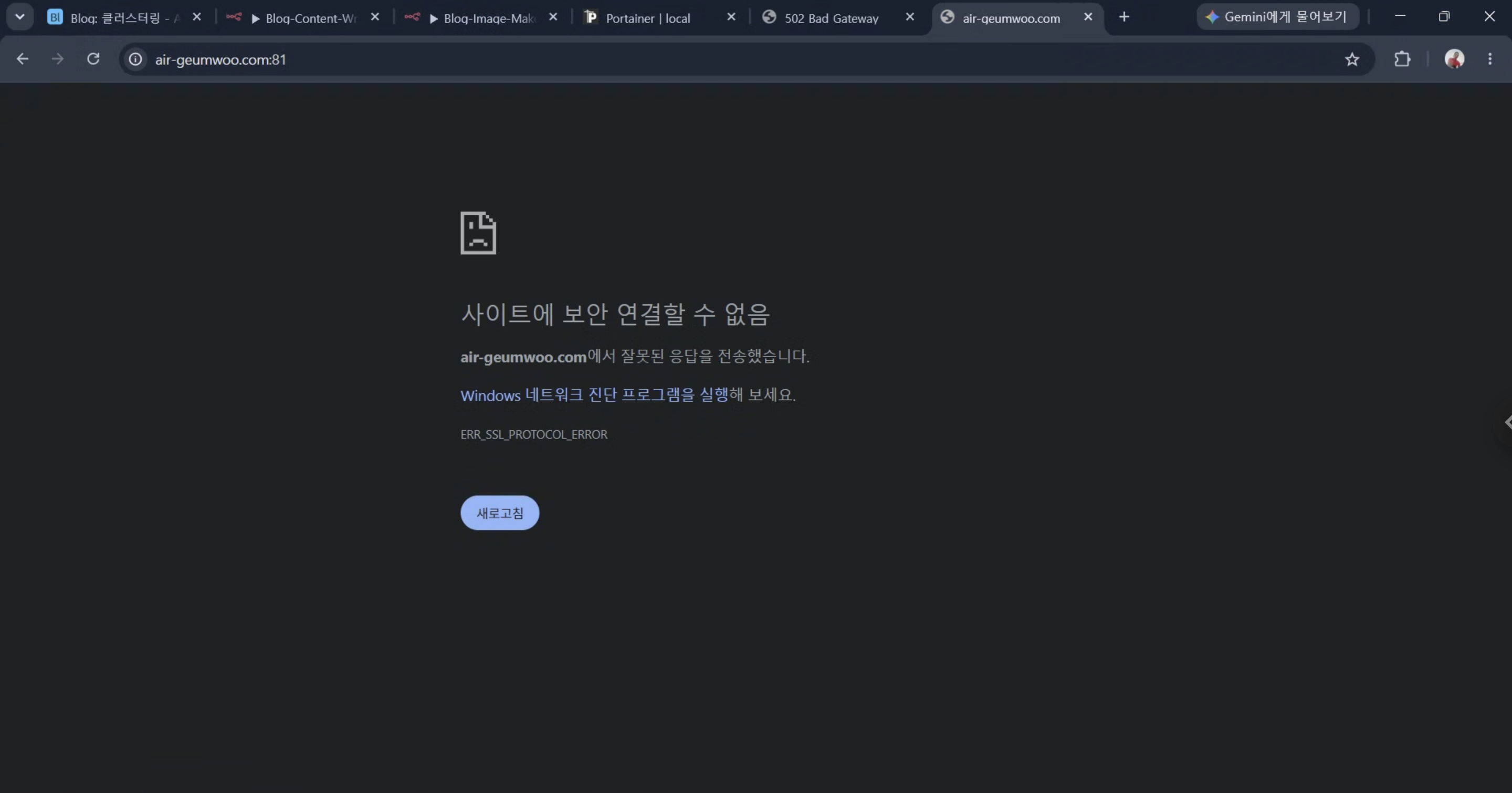Switch to the 502 Bad Gateway tab
1512x793 pixels.
(x=838, y=18)
